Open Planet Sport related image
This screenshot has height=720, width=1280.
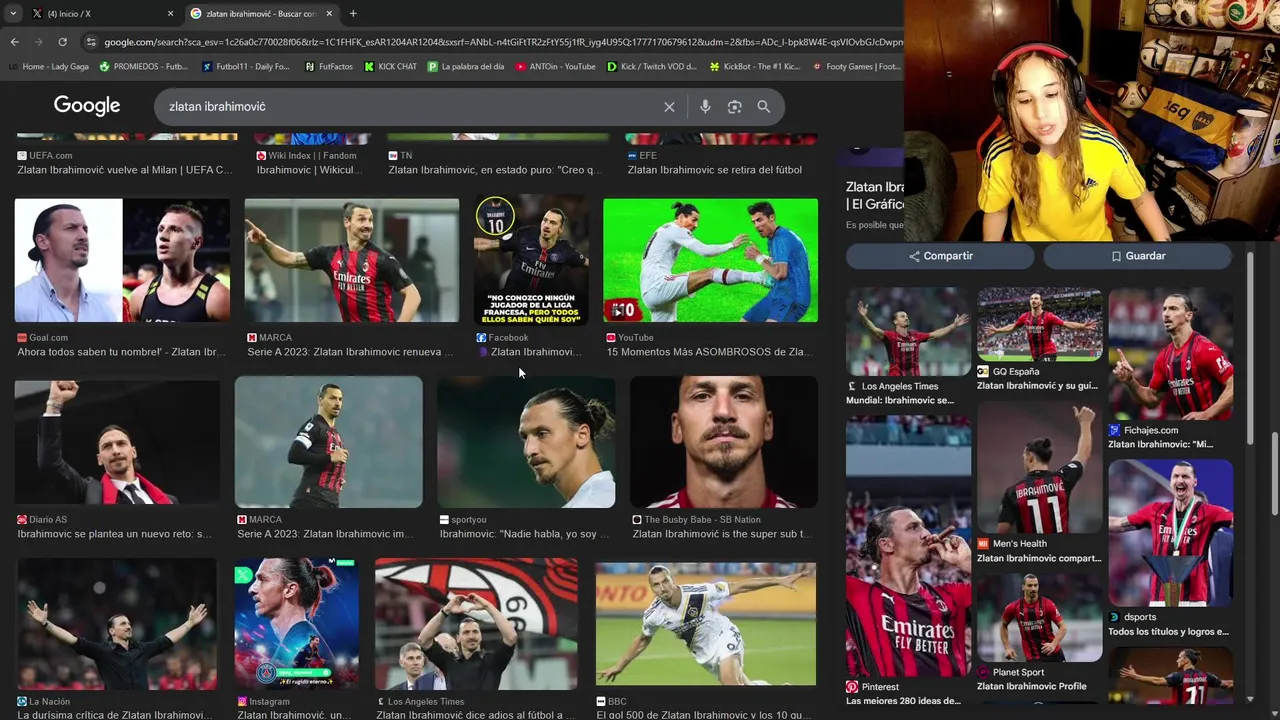pyautogui.click(x=1040, y=617)
